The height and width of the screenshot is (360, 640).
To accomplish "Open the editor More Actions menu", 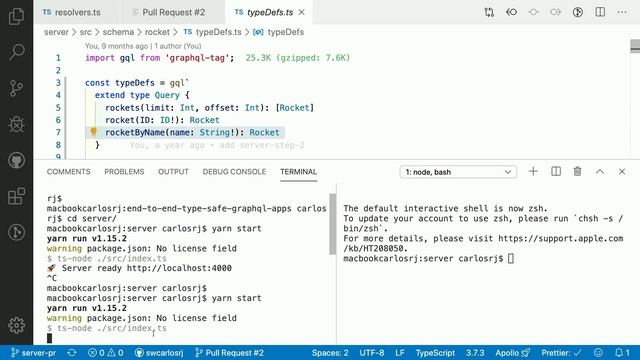I will coord(622,12).
